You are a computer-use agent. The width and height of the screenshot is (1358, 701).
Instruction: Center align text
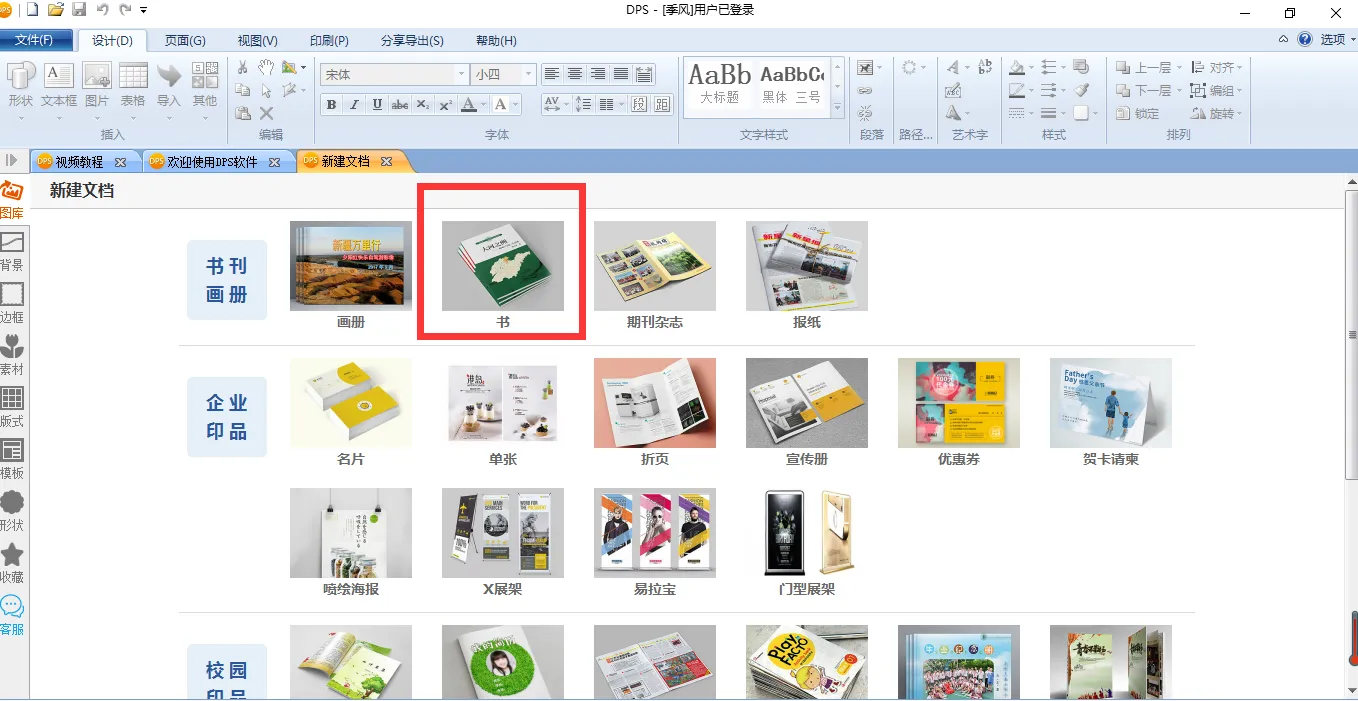click(575, 74)
